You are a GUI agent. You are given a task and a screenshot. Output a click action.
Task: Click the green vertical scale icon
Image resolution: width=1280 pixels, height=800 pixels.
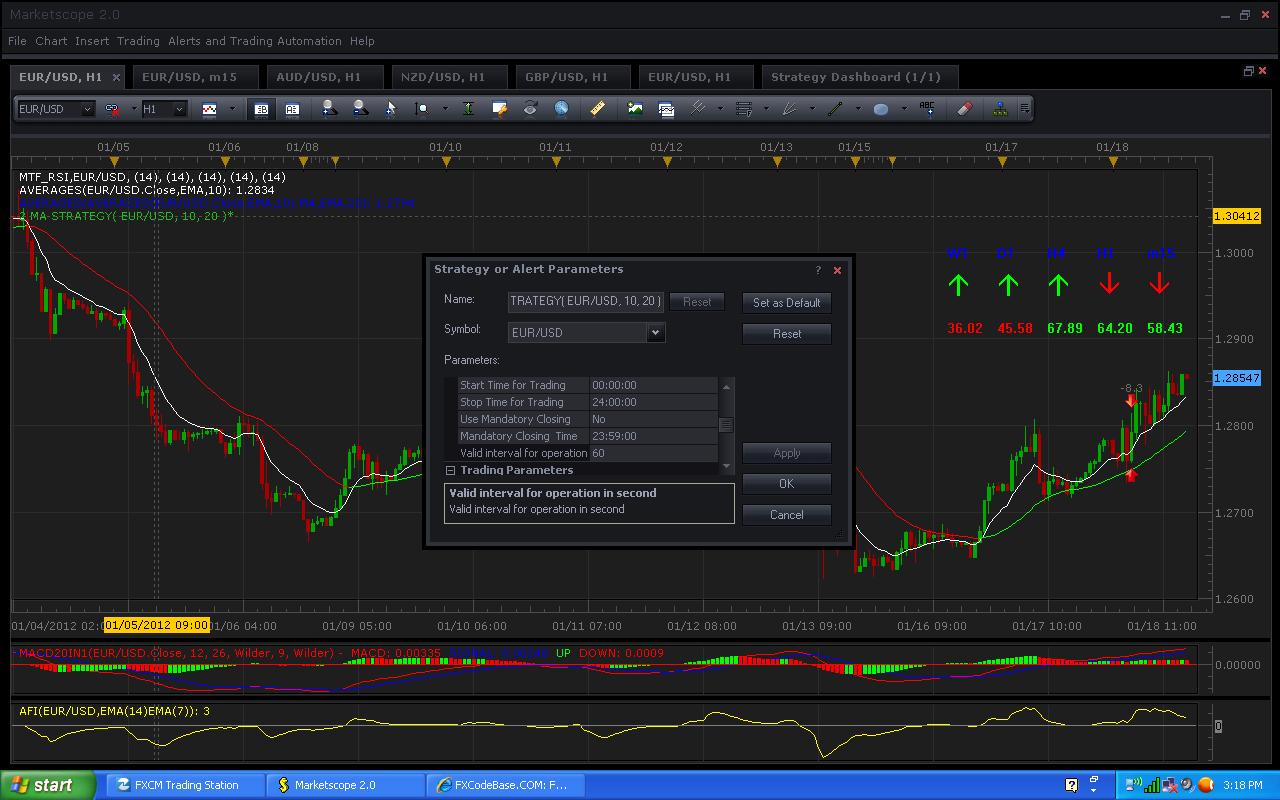pyautogui.click(x=468, y=109)
